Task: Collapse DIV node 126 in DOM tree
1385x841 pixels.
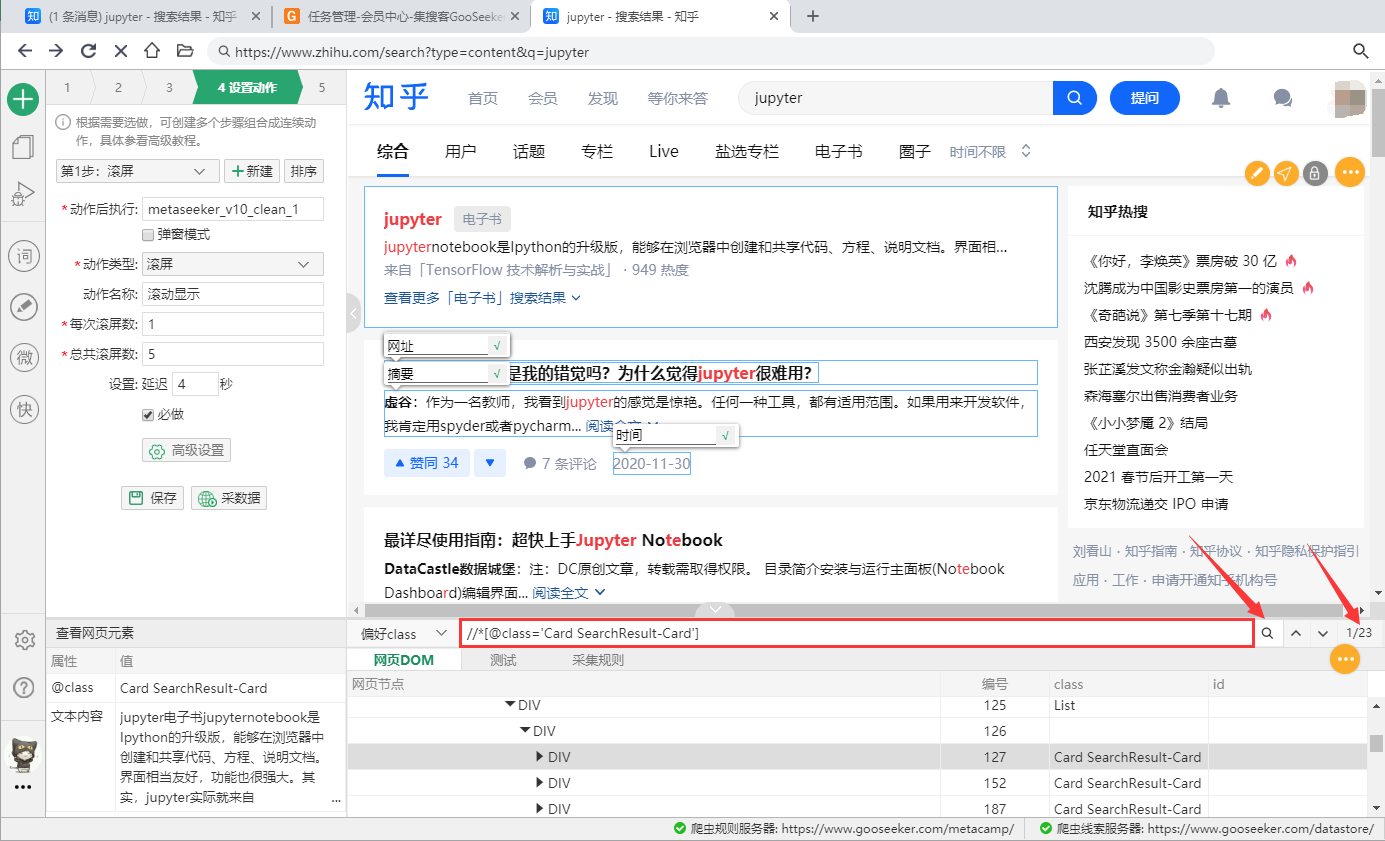Action: click(x=526, y=731)
